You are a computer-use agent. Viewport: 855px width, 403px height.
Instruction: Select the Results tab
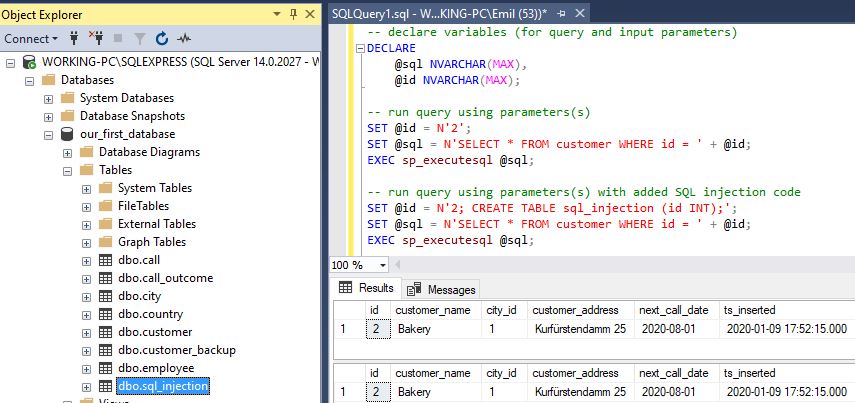366,289
